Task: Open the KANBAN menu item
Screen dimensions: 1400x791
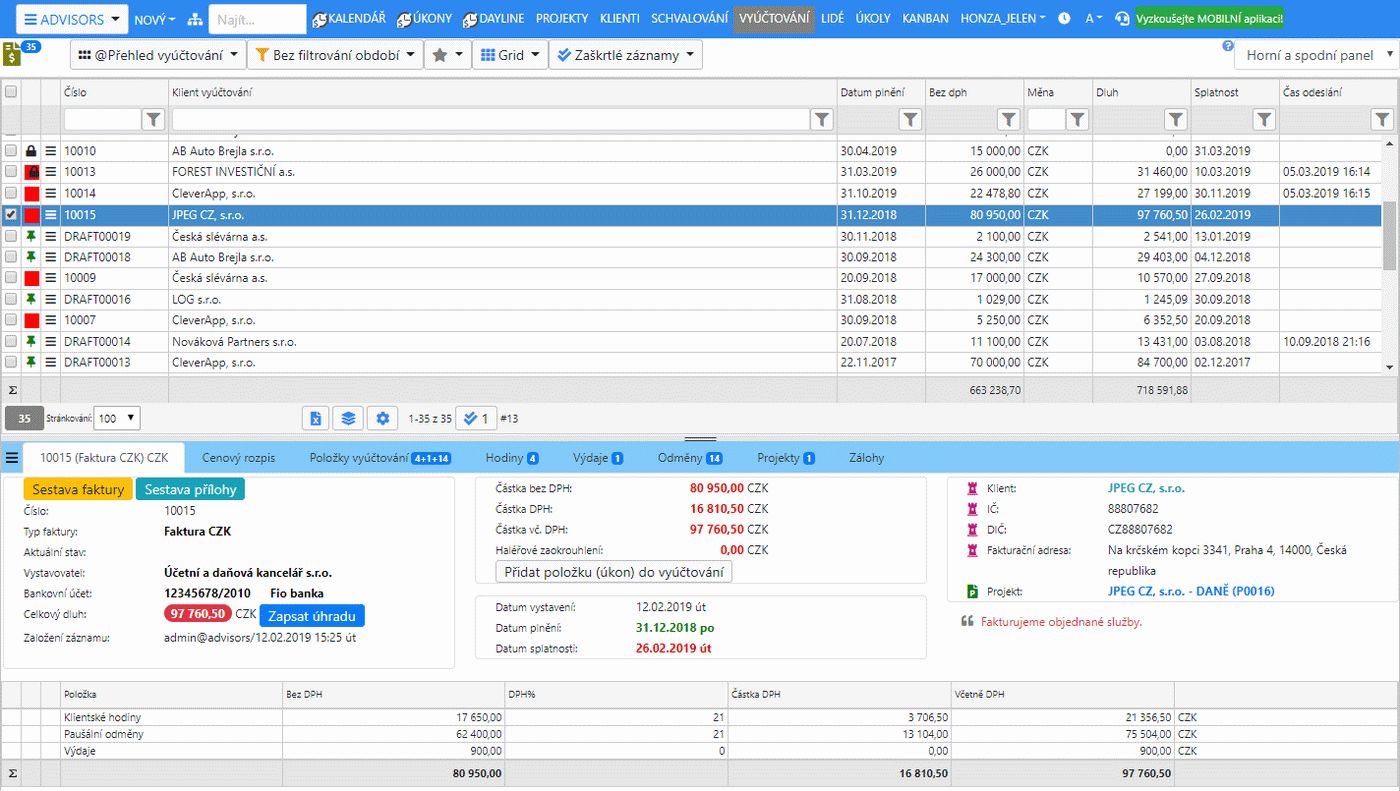Action: (x=925, y=19)
